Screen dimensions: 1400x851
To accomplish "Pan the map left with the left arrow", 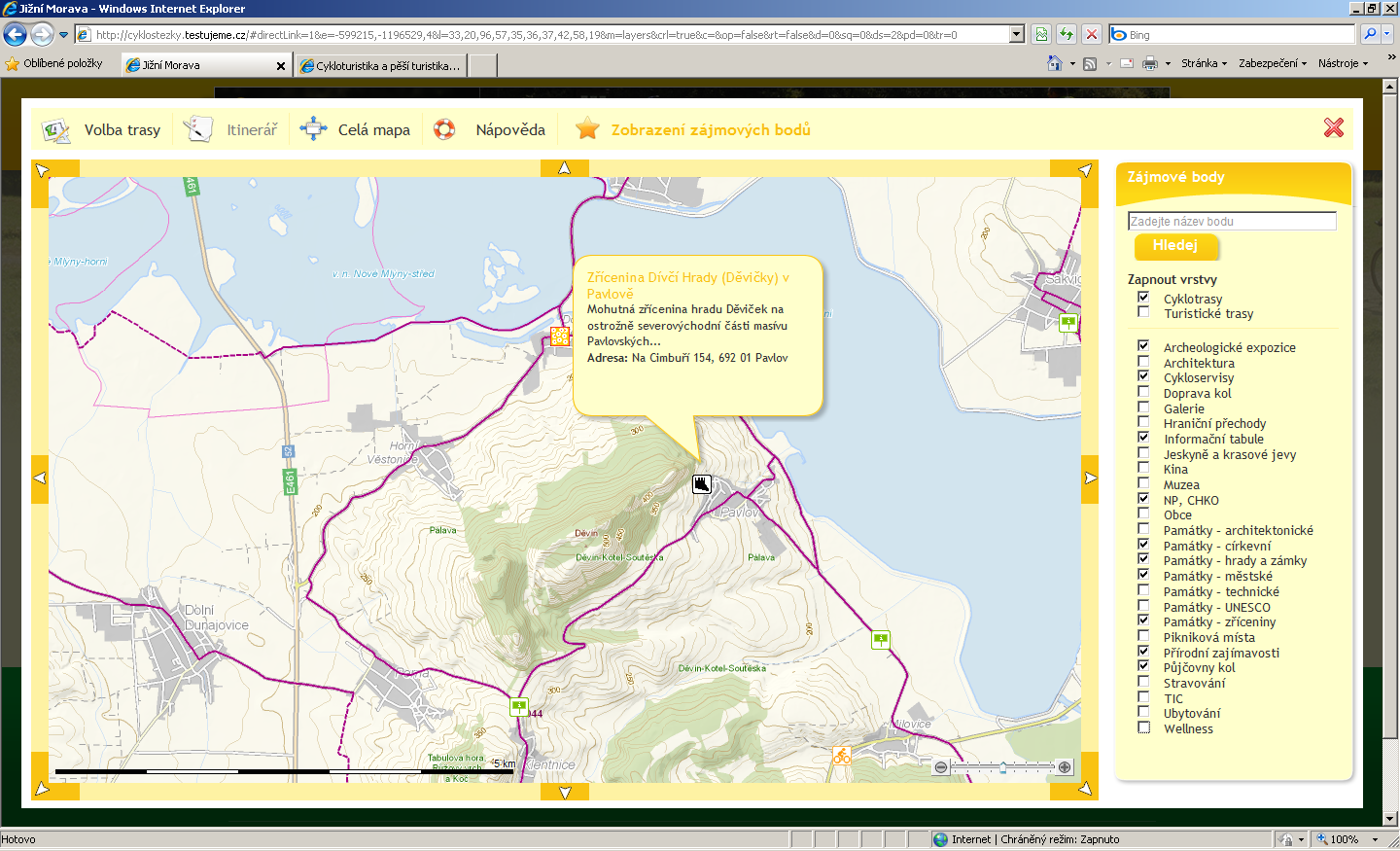I will 40,478.
